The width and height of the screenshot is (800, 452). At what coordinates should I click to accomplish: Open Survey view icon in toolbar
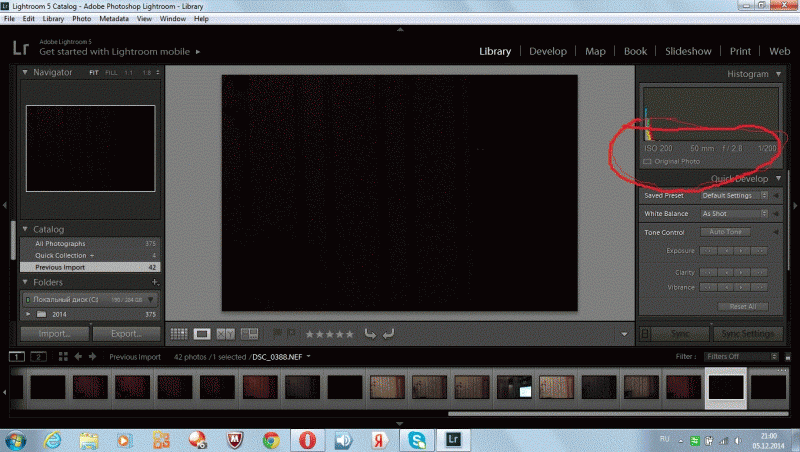tap(249, 334)
